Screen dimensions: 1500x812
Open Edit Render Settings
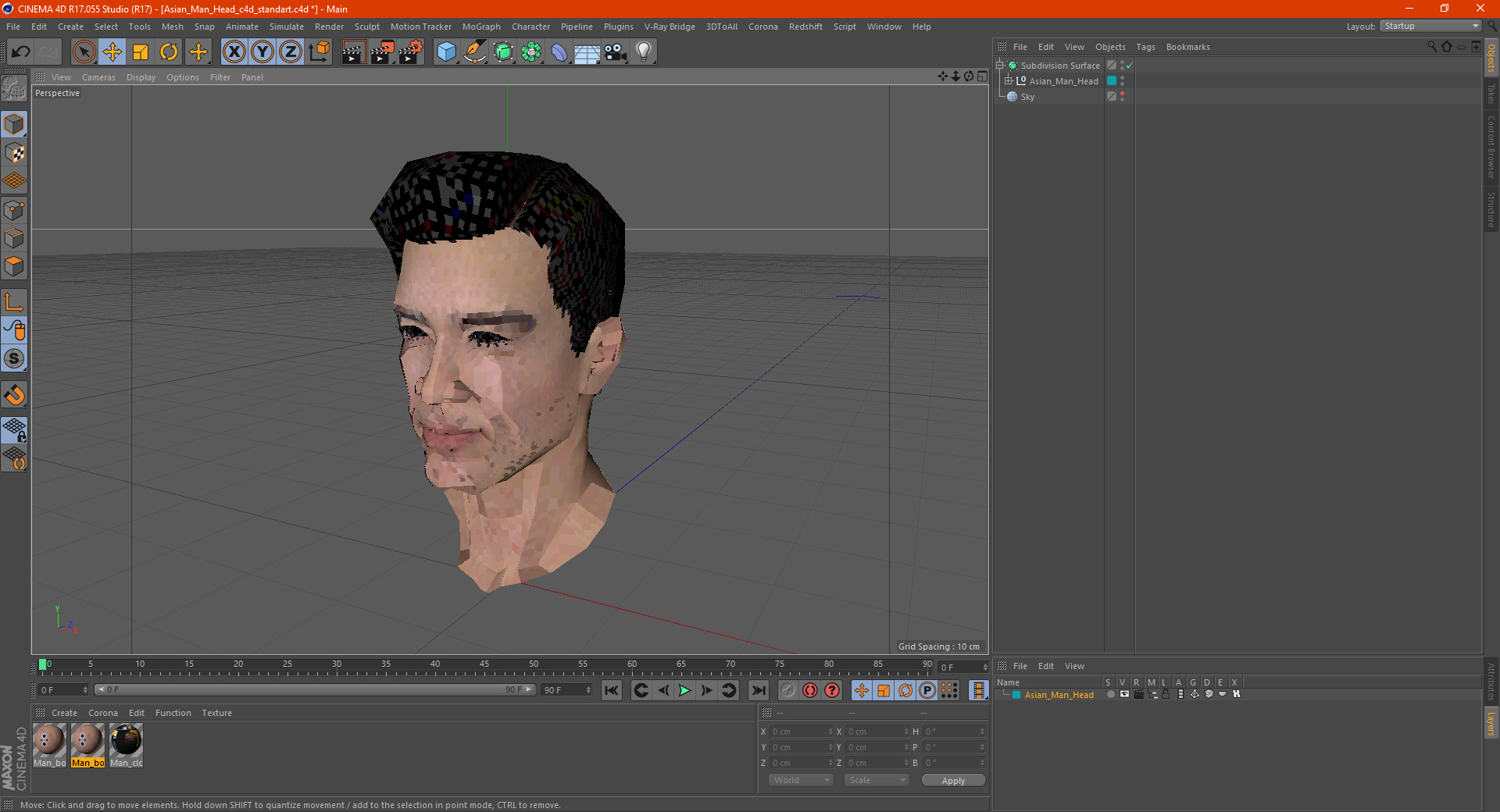[411, 52]
